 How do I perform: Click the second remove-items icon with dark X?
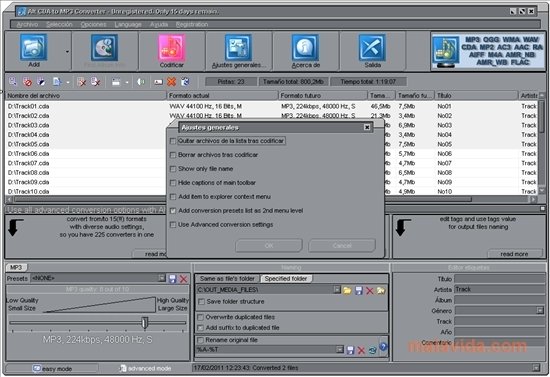tap(95, 82)
